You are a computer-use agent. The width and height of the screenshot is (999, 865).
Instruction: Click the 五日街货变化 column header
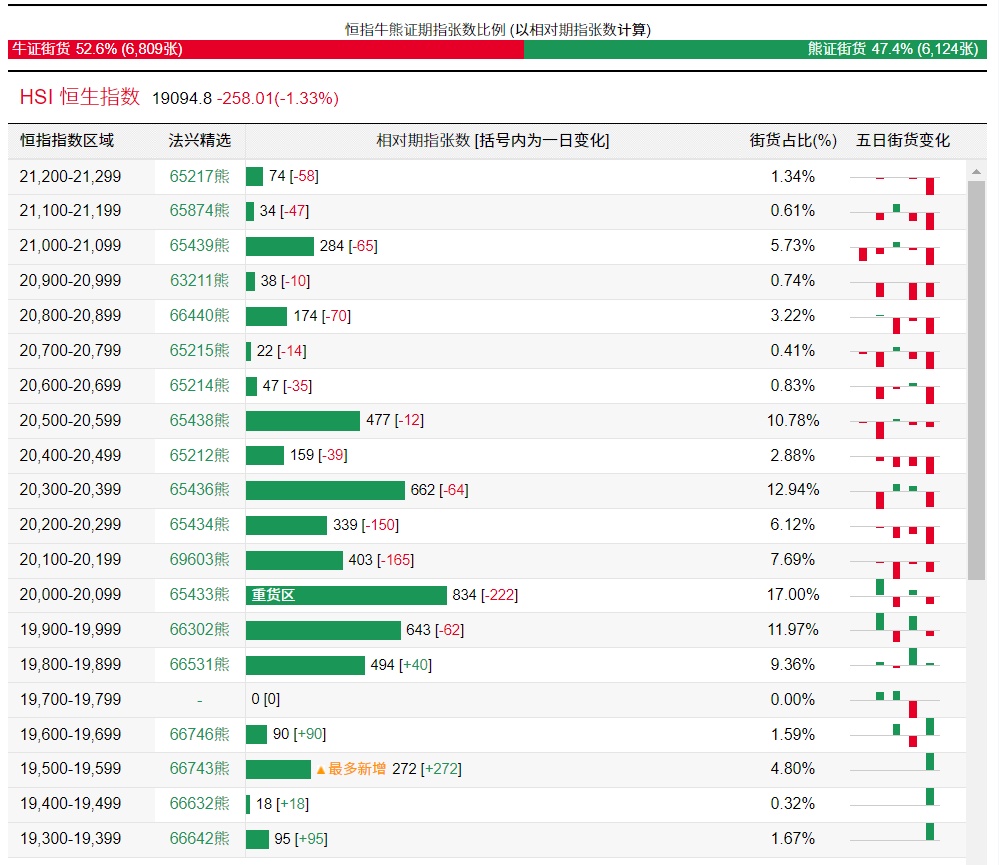pos(903,141)
